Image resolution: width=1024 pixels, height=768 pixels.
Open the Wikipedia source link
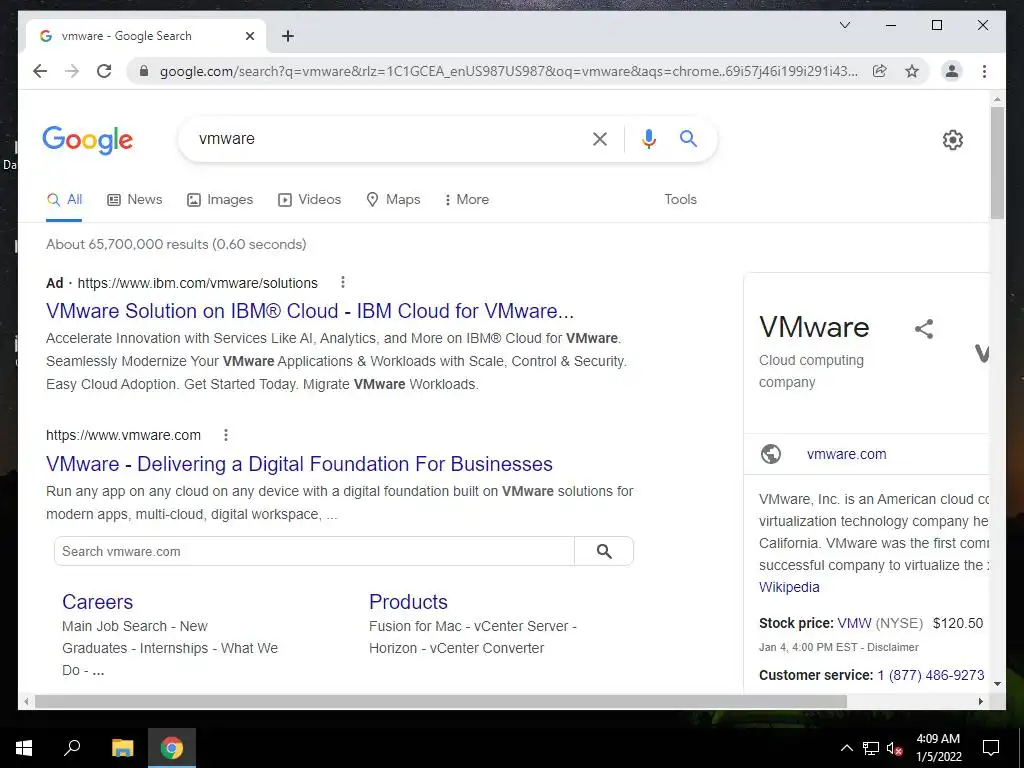789,587
